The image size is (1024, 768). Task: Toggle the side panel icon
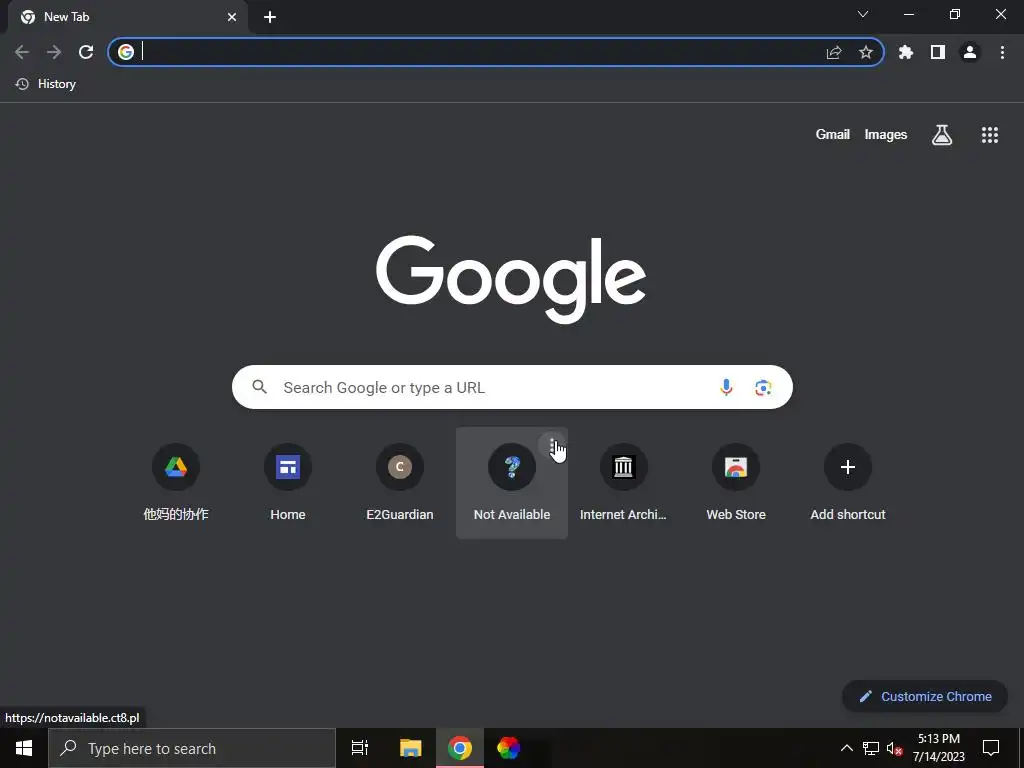pyautogui.click(x=938, y=52)
